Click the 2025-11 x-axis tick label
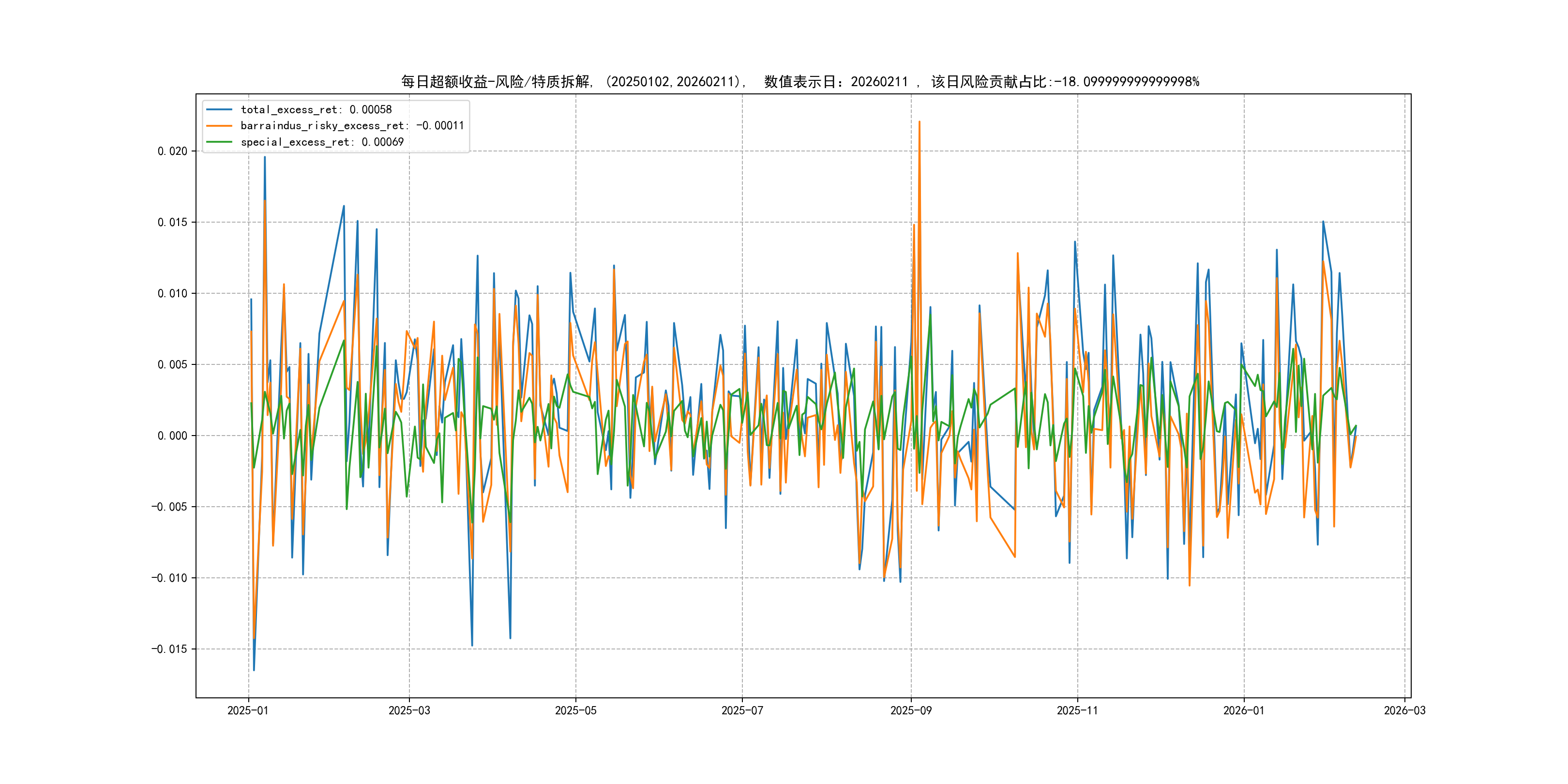This screenshot has height=784, width=1568. pyautogui.click(x=1077, y=710)
